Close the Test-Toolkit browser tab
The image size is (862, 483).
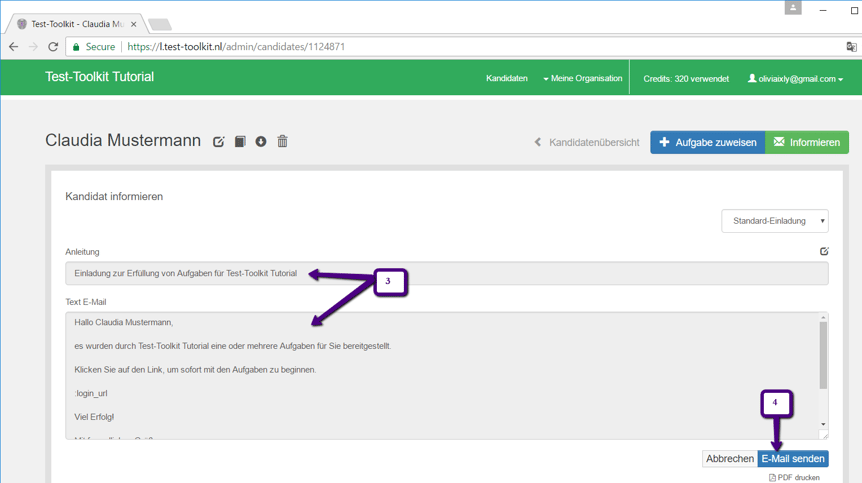pyautogui.click(x=134, y=24)
